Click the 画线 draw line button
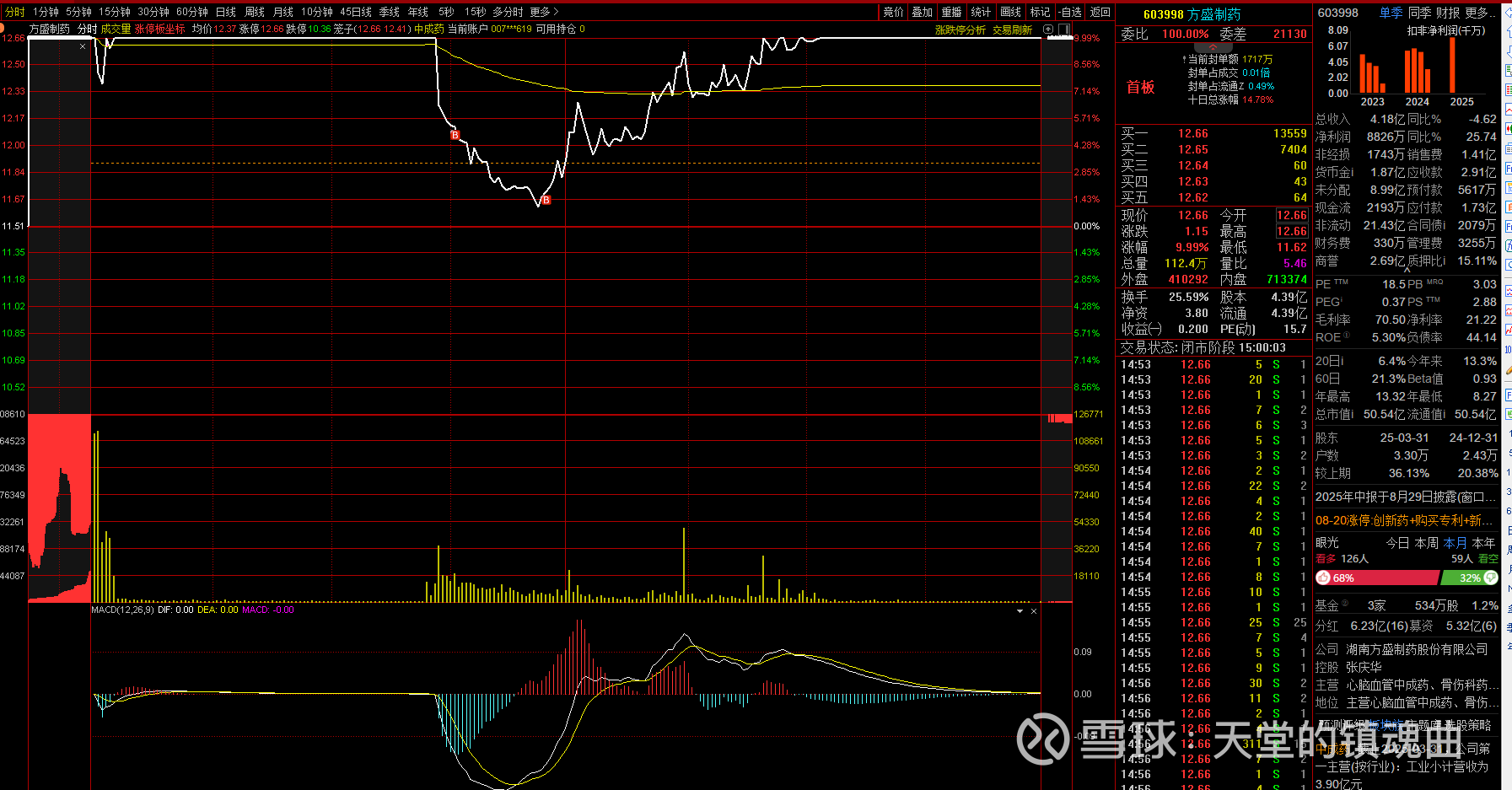 1011,12
